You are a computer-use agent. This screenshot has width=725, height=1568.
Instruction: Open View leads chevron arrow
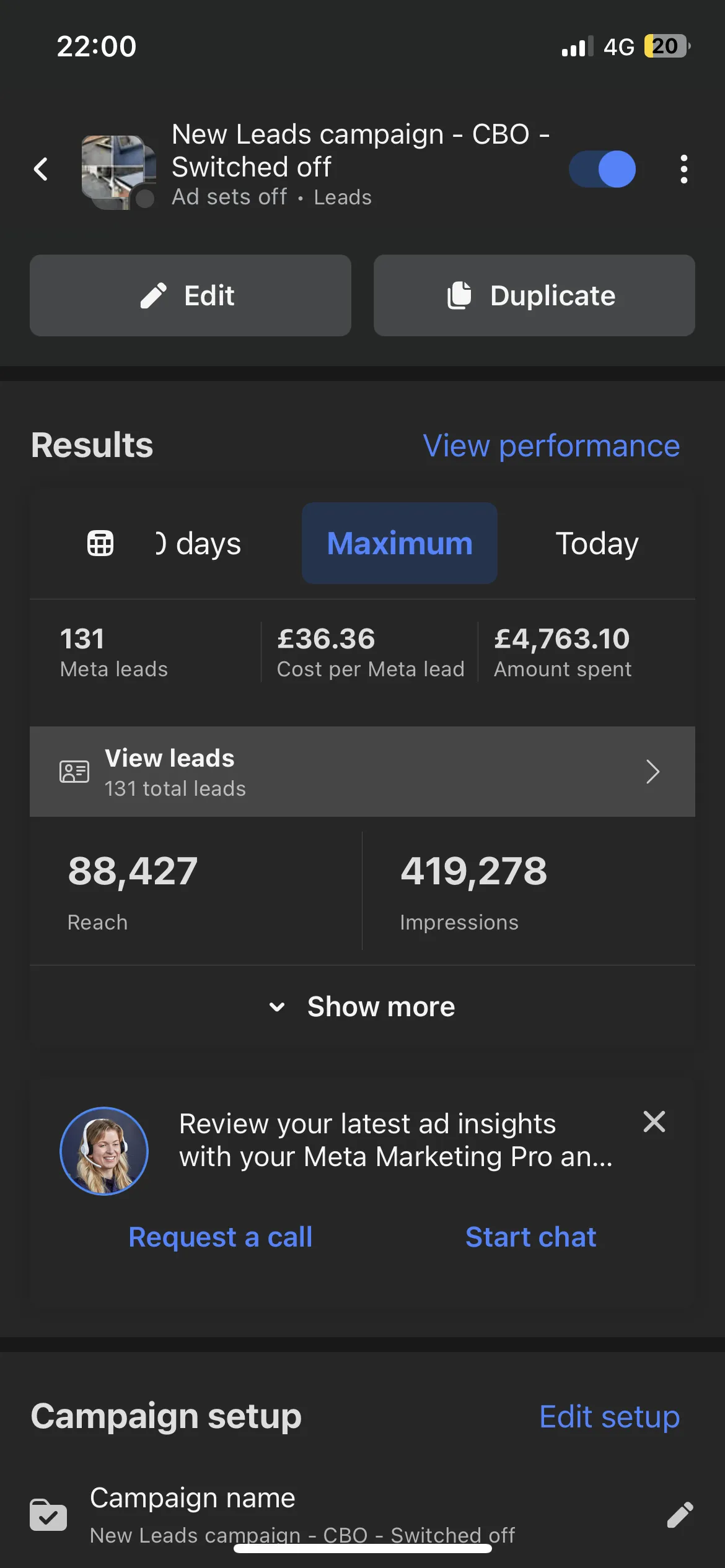(652, 772)
